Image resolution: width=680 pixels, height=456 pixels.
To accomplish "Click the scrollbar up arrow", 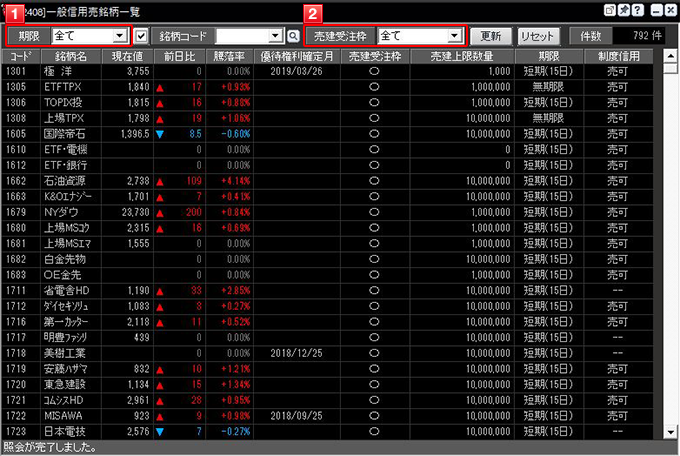I will point(671,56).
